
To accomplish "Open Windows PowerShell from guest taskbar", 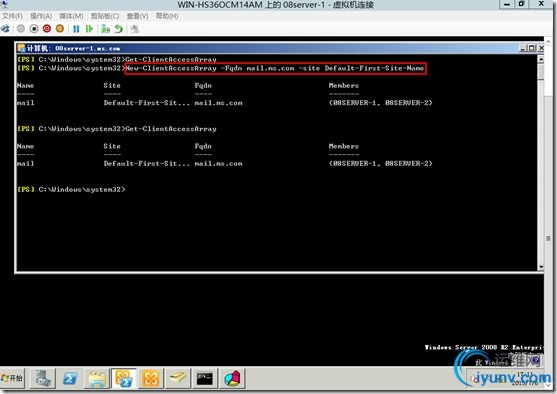I will [70, 378].
